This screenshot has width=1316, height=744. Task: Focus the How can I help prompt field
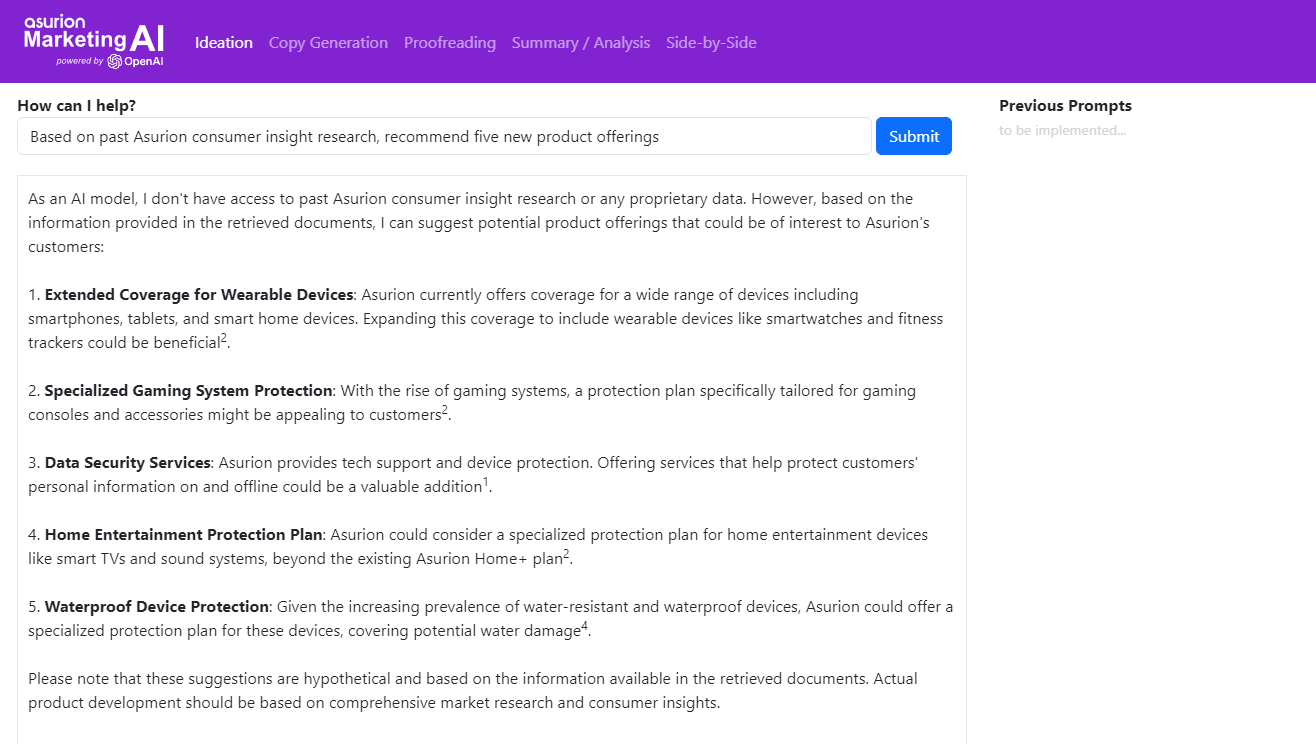tap(444, 136)
